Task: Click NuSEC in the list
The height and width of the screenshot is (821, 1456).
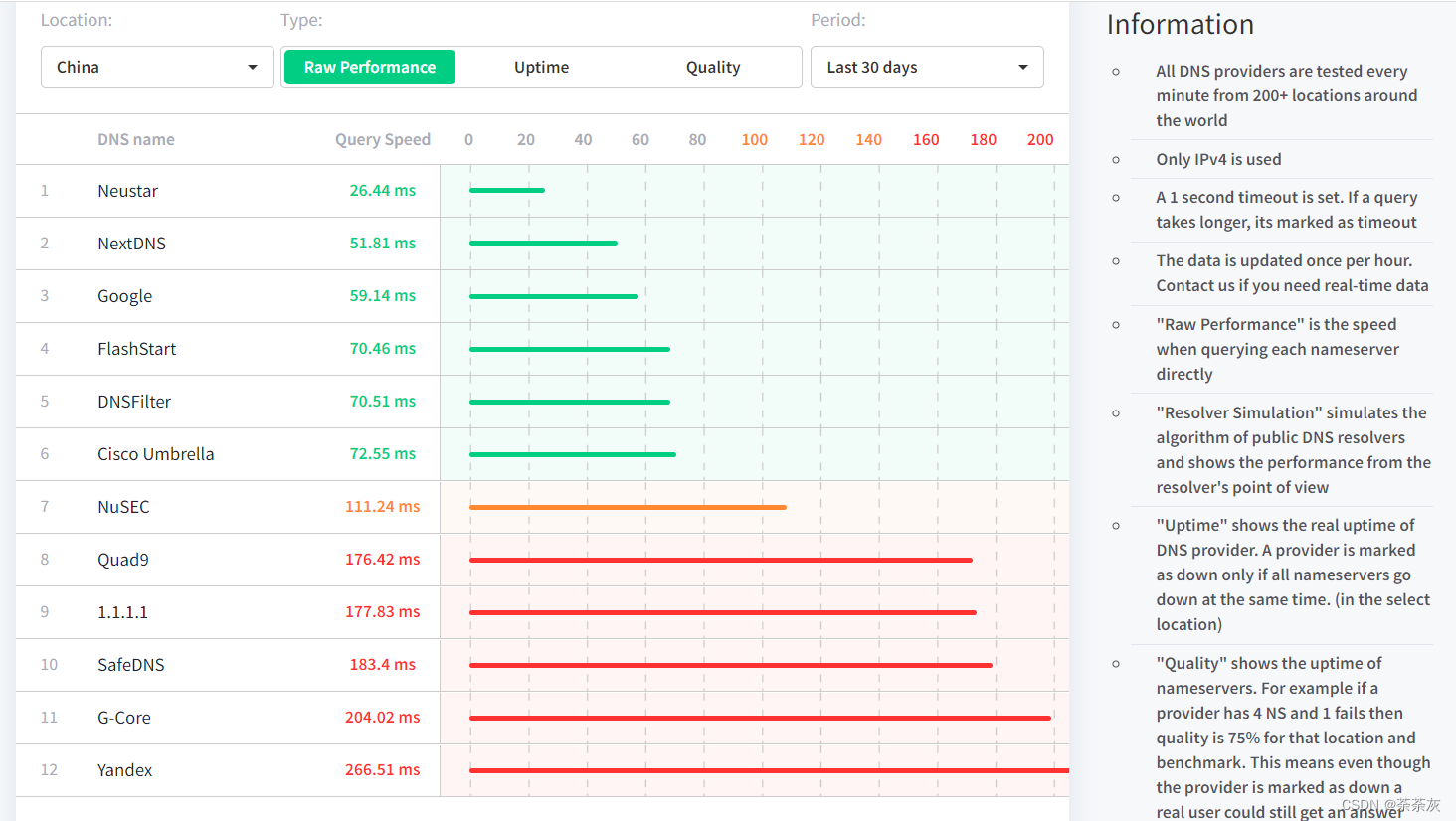Action: (x=123, y=507)
